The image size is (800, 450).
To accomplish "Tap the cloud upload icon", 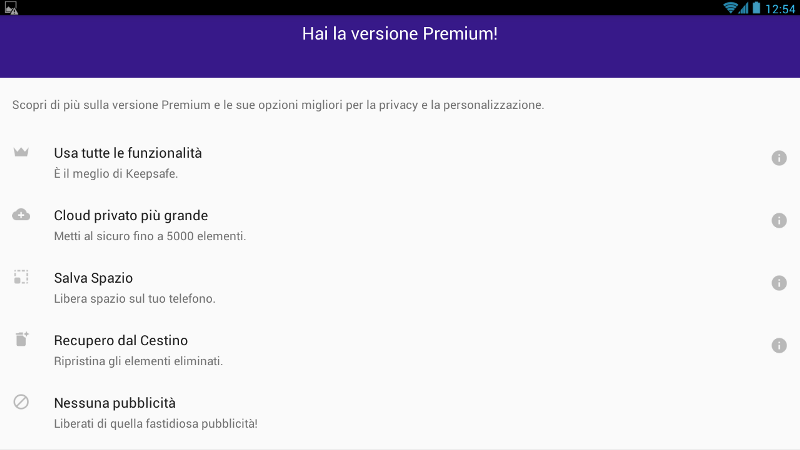I will point(21,215).
